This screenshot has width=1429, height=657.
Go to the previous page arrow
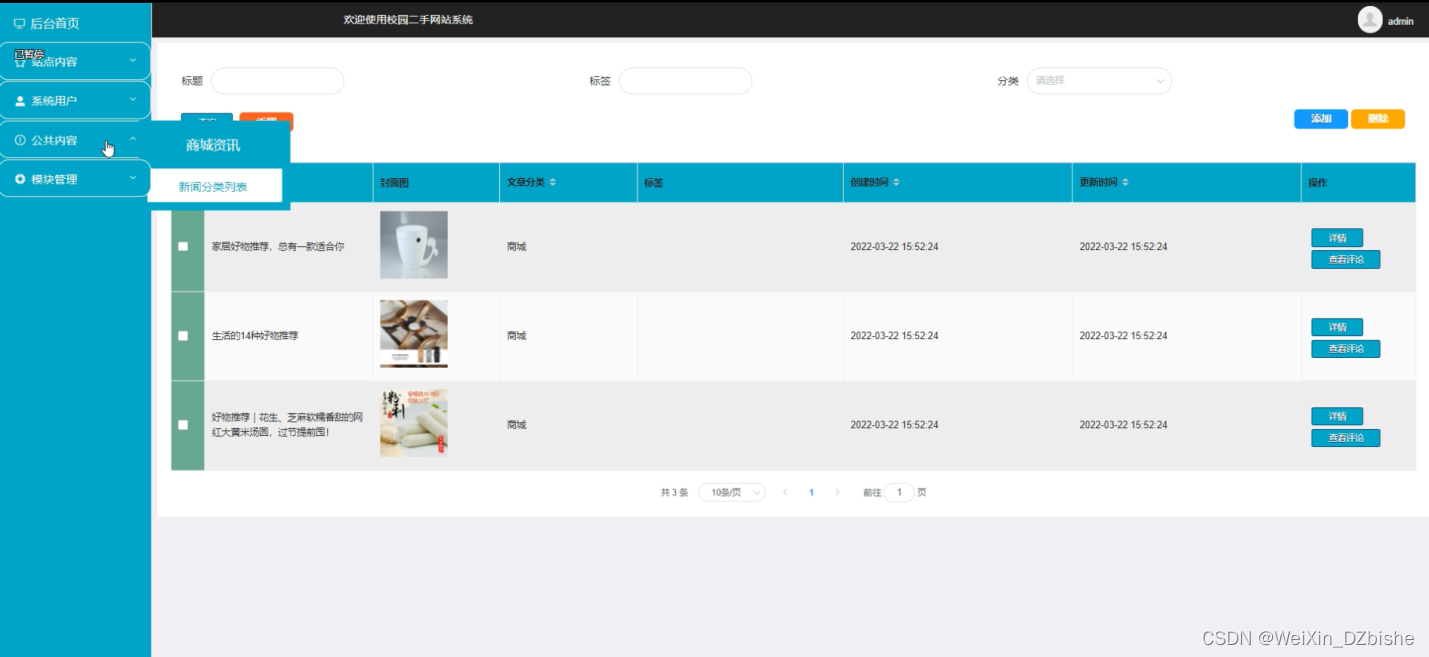[785, 492]
